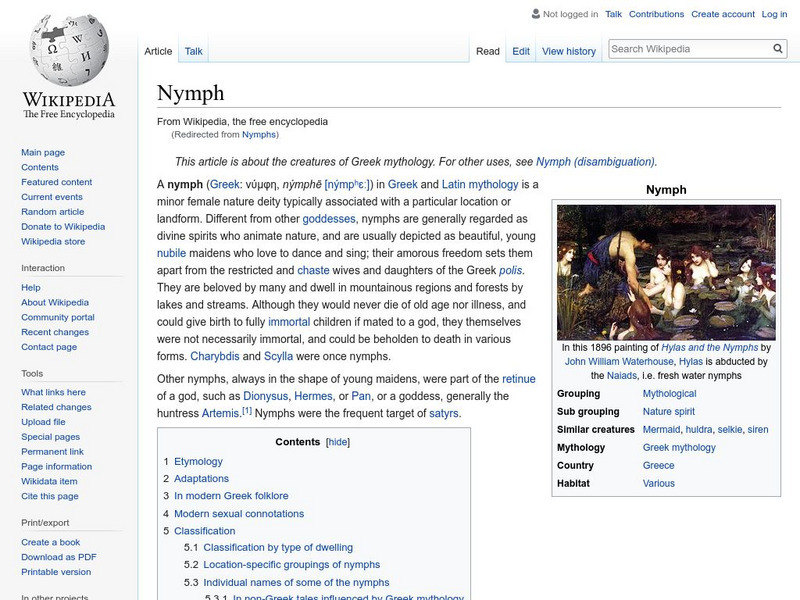Visit the Wikipedia store

coord(53,241)
